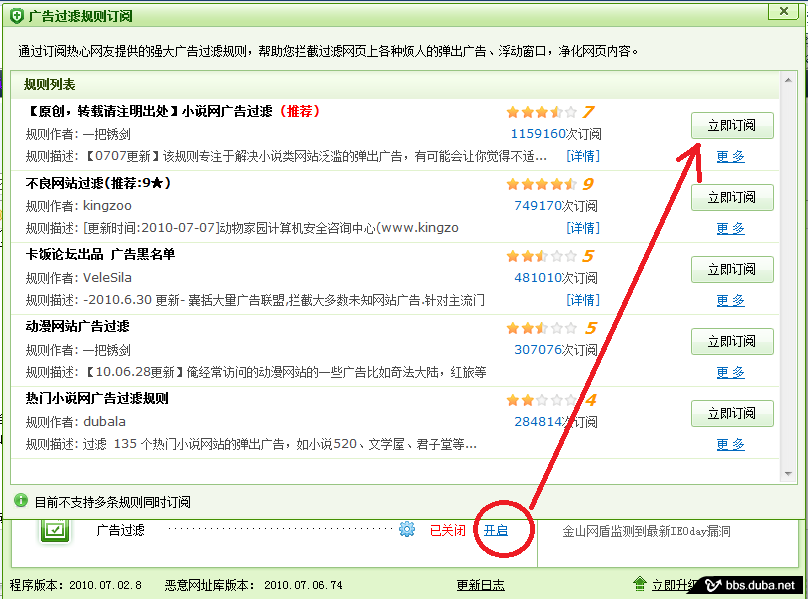
Task: Click the 金山网盾监测到最新IE0day漏洞 notice
Action: coord(646,531)
